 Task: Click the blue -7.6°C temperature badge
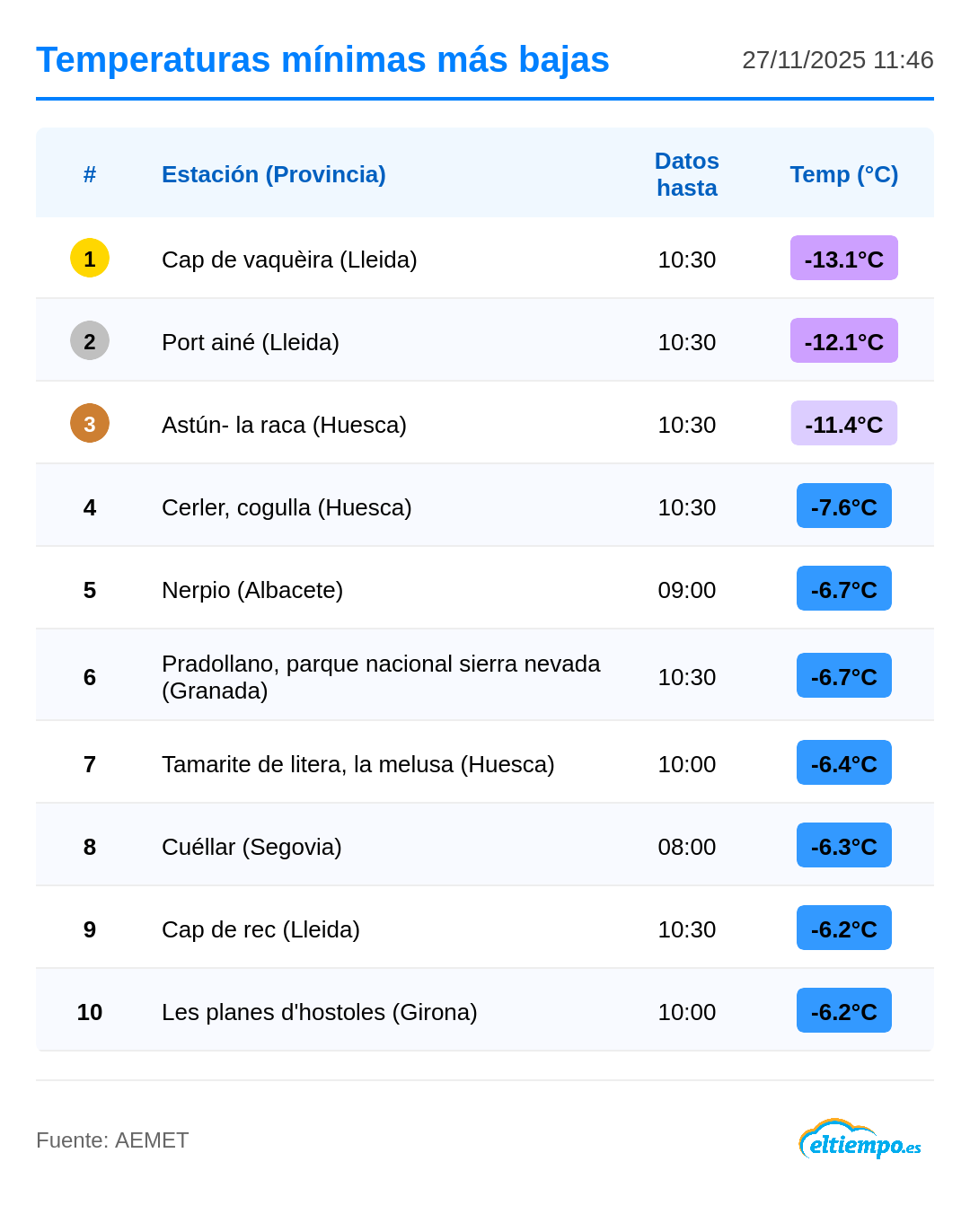point(843,506)
